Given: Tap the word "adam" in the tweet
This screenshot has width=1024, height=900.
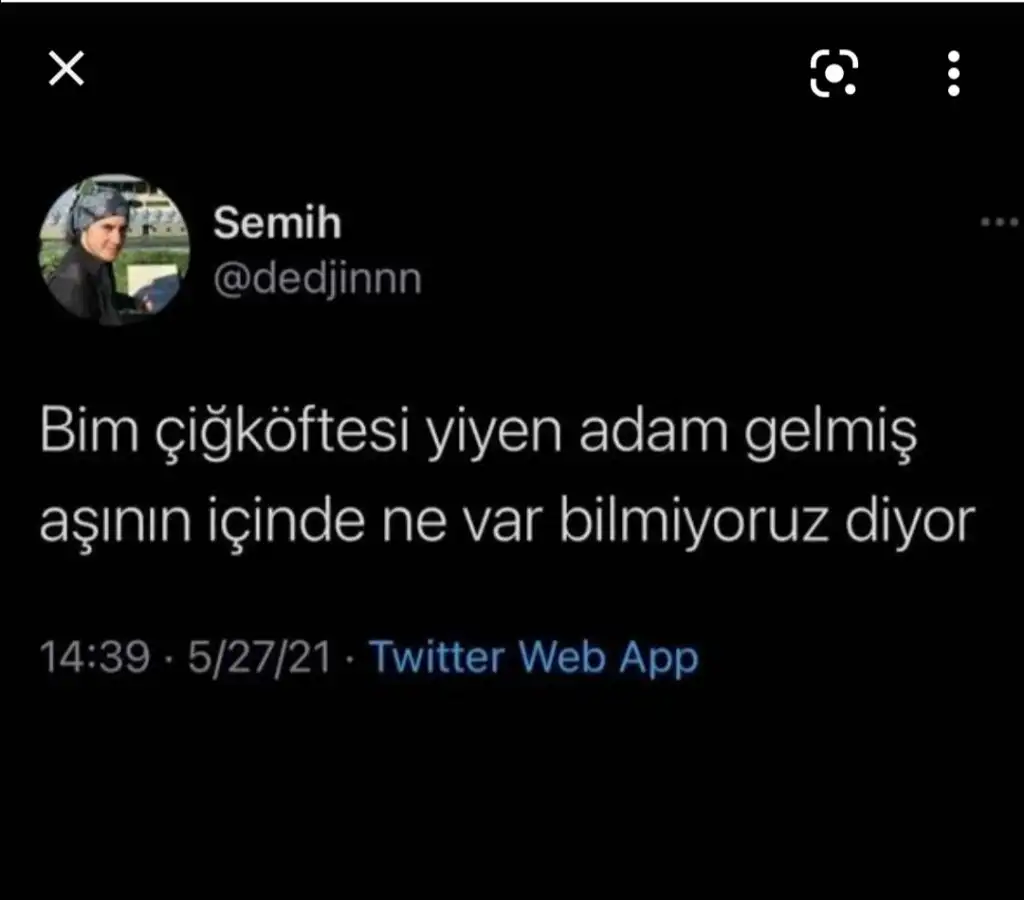Looking at the screenshot, I should tap(654, 430).
